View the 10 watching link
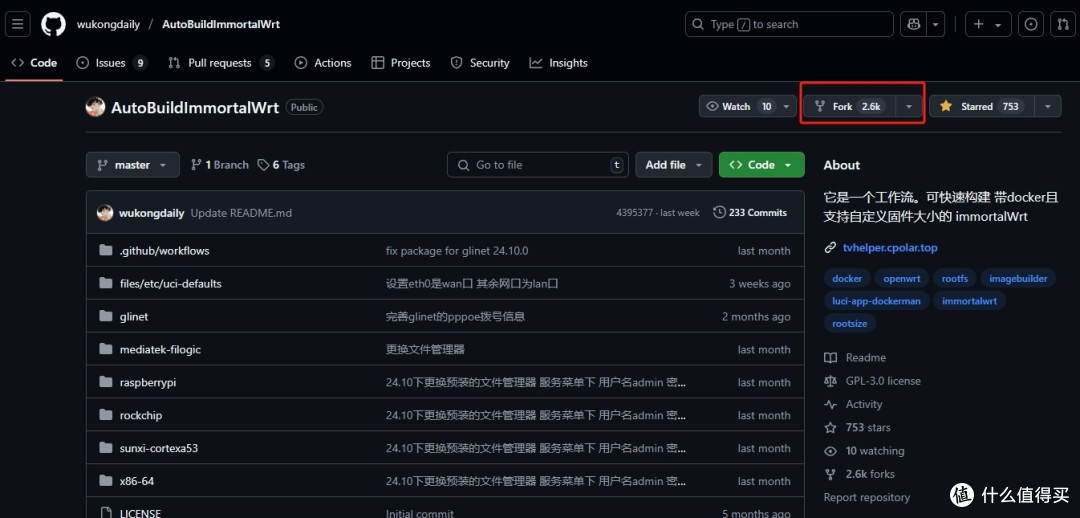Image resolution: width=1080 pixels, height=518 pixels. click(x=864, y=451)
